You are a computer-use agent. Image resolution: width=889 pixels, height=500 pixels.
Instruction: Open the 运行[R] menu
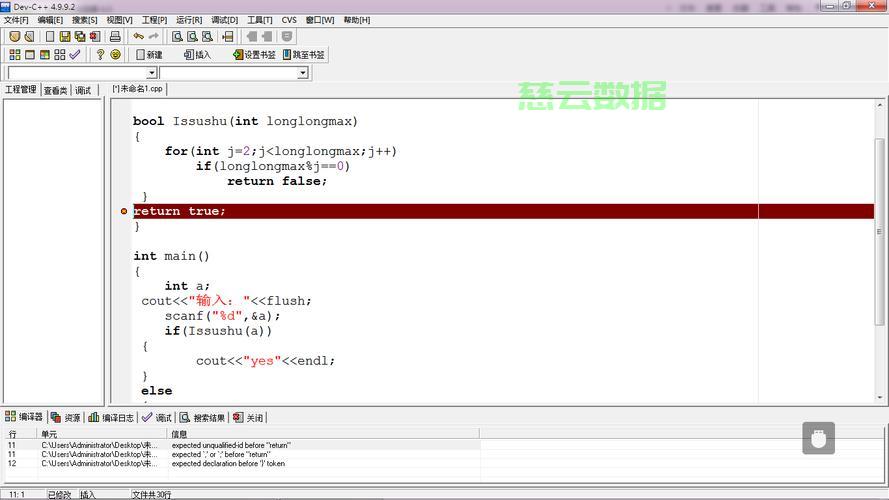pyautogui.click(x=189, y=20)
